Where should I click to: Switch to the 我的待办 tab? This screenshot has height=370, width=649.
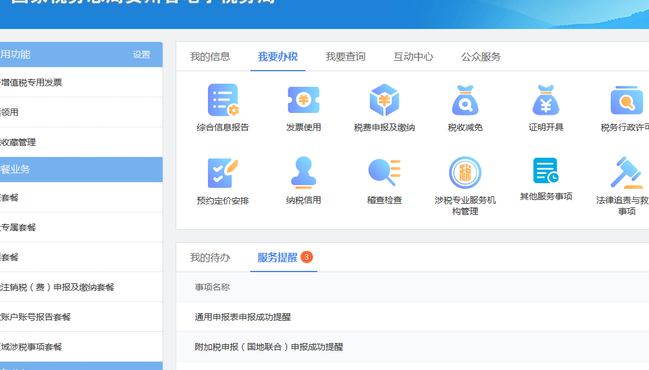(210, 257)
